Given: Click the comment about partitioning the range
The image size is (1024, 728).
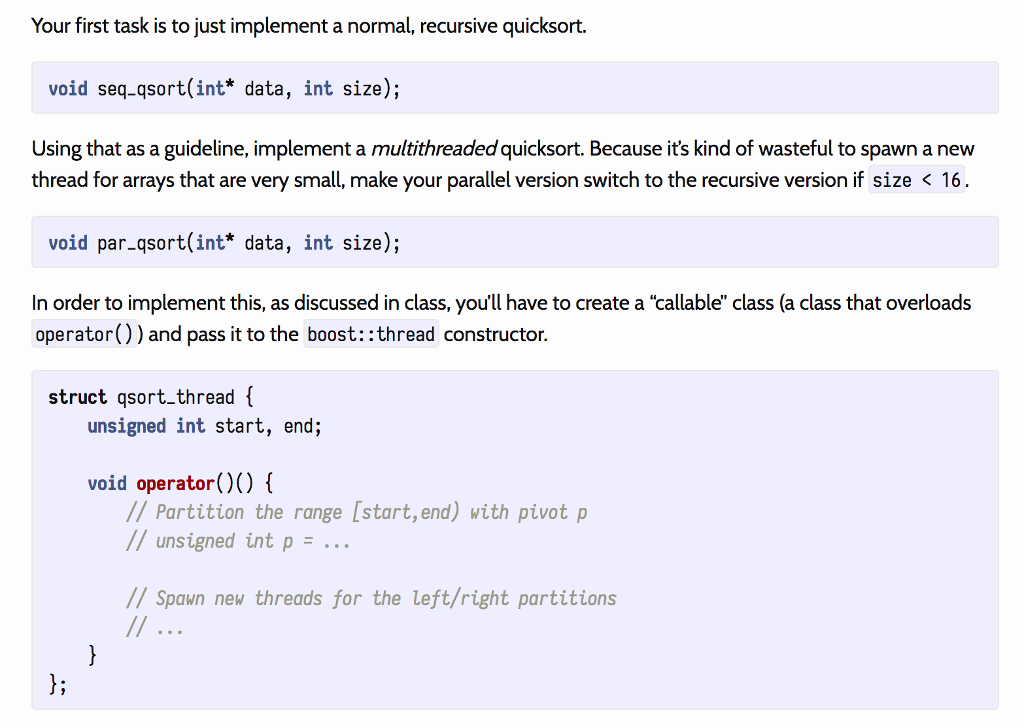Looking at the screenshot, I should point(357,512).
